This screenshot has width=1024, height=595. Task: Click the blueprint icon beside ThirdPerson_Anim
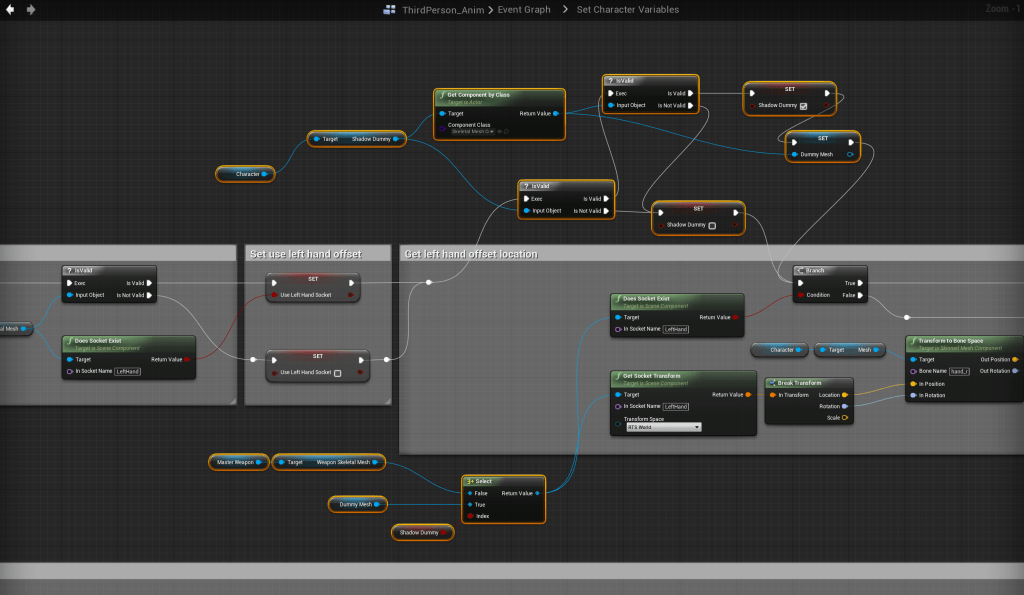click(x=389, y=9)
